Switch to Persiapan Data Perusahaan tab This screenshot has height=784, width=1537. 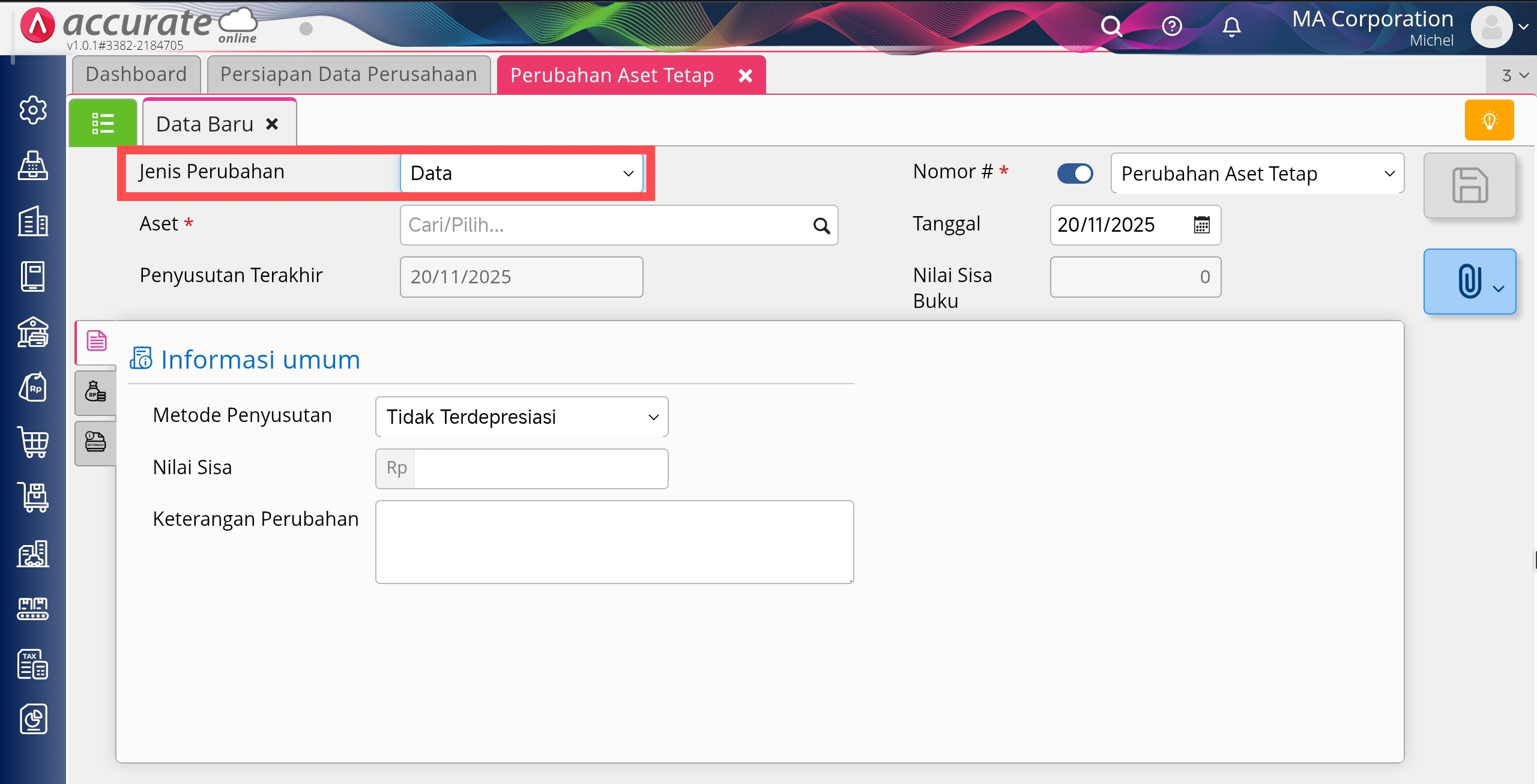348,74
